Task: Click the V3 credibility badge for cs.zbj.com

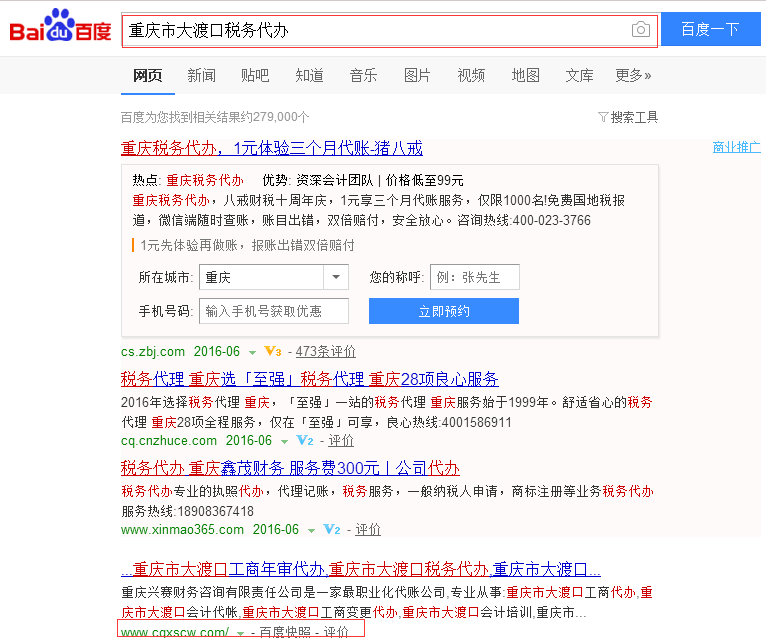Action: [x=272, y=352]
